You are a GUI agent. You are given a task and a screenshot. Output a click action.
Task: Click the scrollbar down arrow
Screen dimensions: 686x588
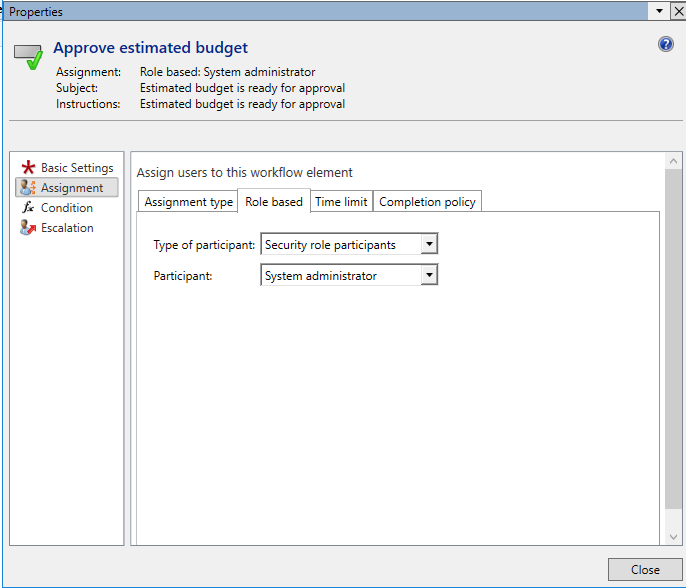(x=672, y=537)
